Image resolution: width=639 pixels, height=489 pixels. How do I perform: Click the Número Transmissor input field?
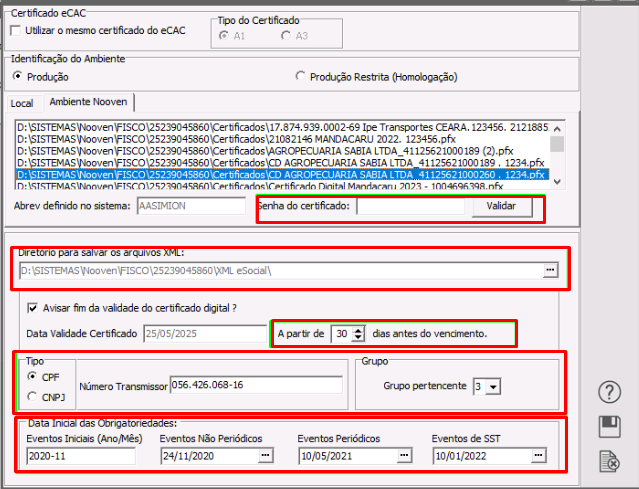pos(256,384)
